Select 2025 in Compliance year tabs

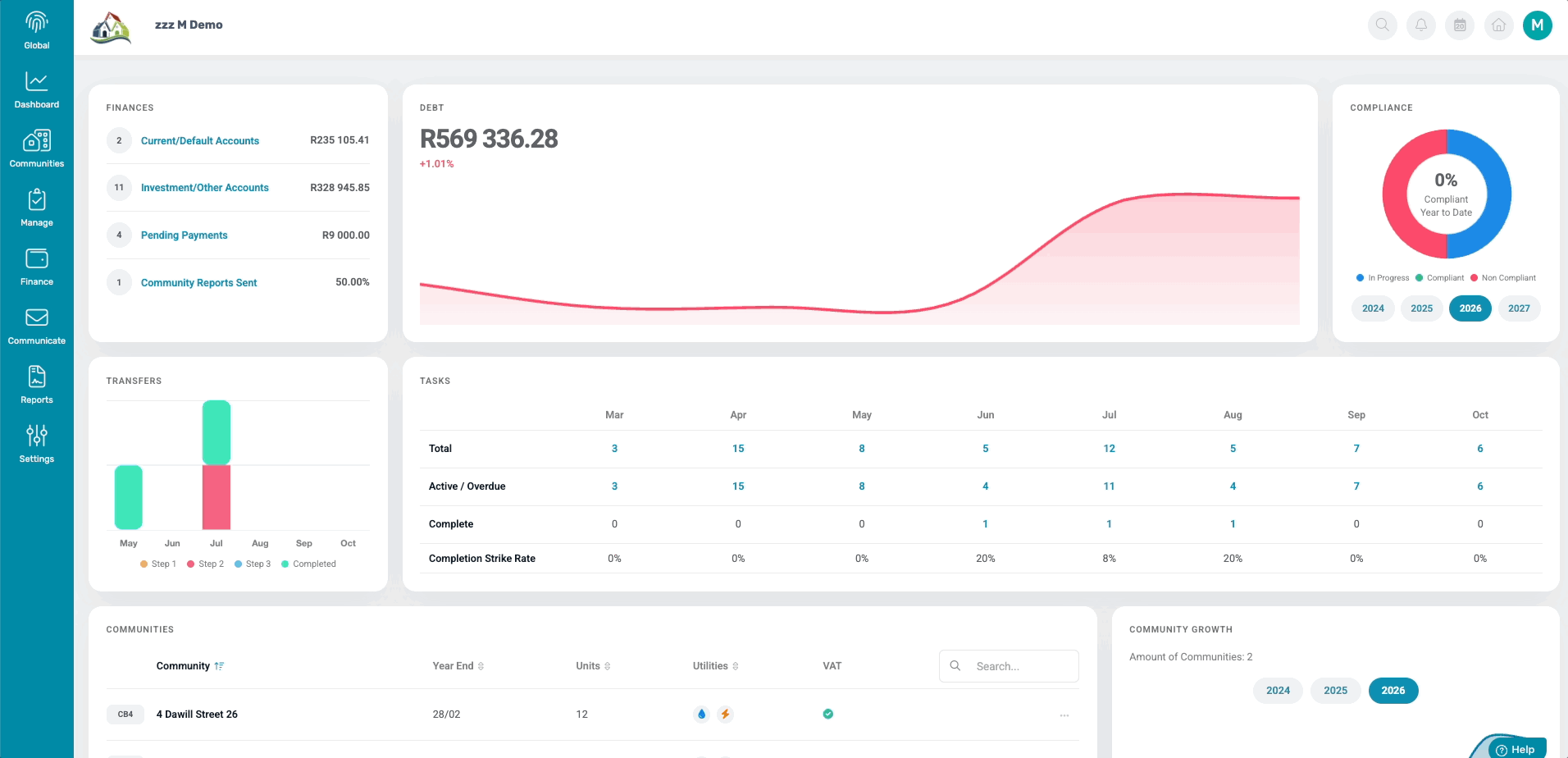coord(1422,308)
